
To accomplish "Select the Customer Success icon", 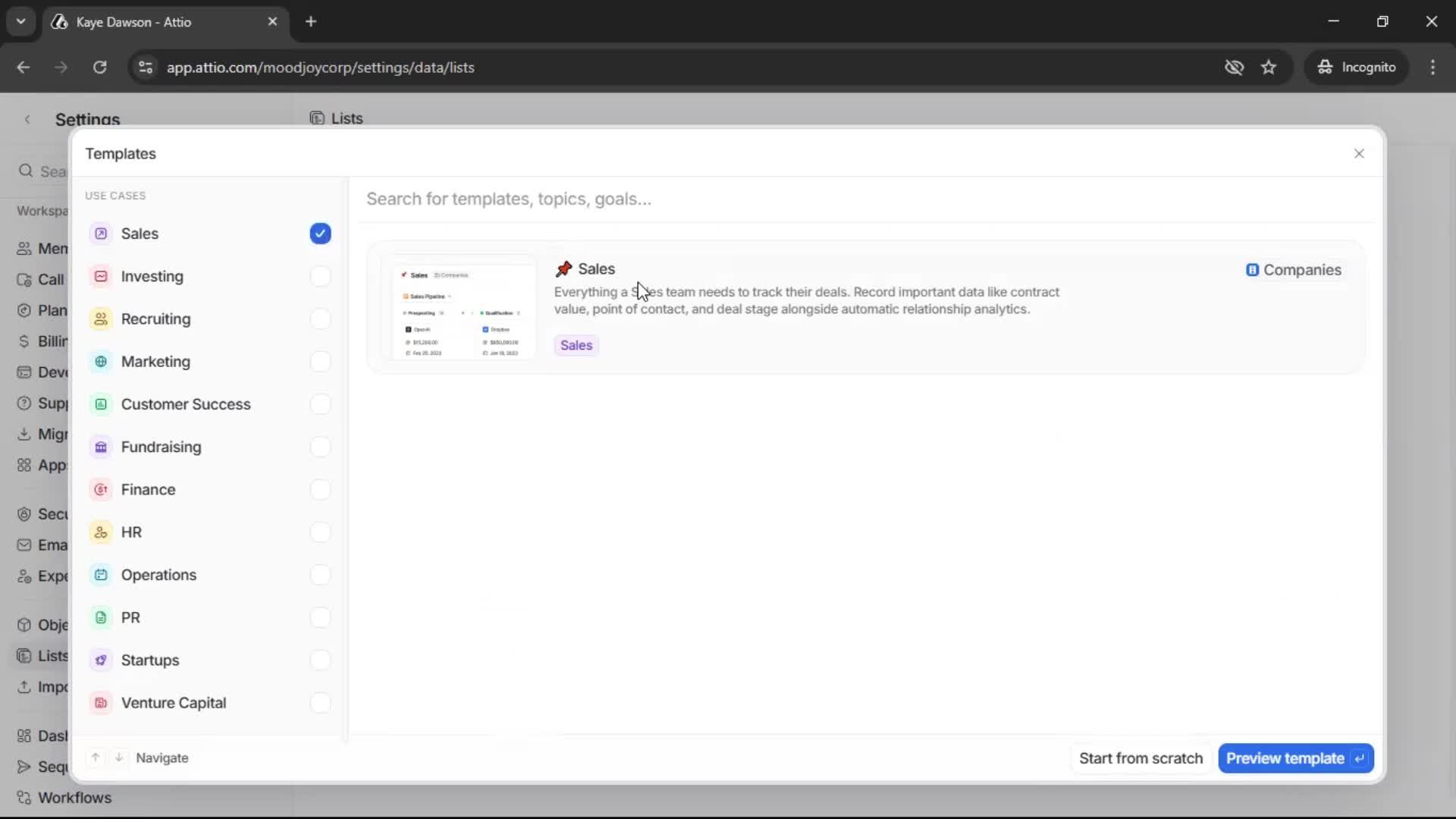I will (100, 404).
